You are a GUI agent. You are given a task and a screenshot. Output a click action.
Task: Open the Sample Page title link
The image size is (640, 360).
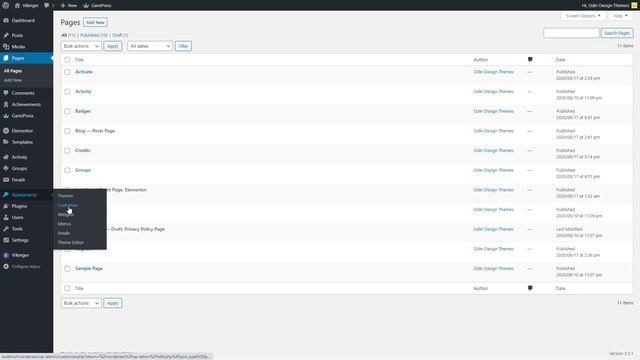click(89, 269)
